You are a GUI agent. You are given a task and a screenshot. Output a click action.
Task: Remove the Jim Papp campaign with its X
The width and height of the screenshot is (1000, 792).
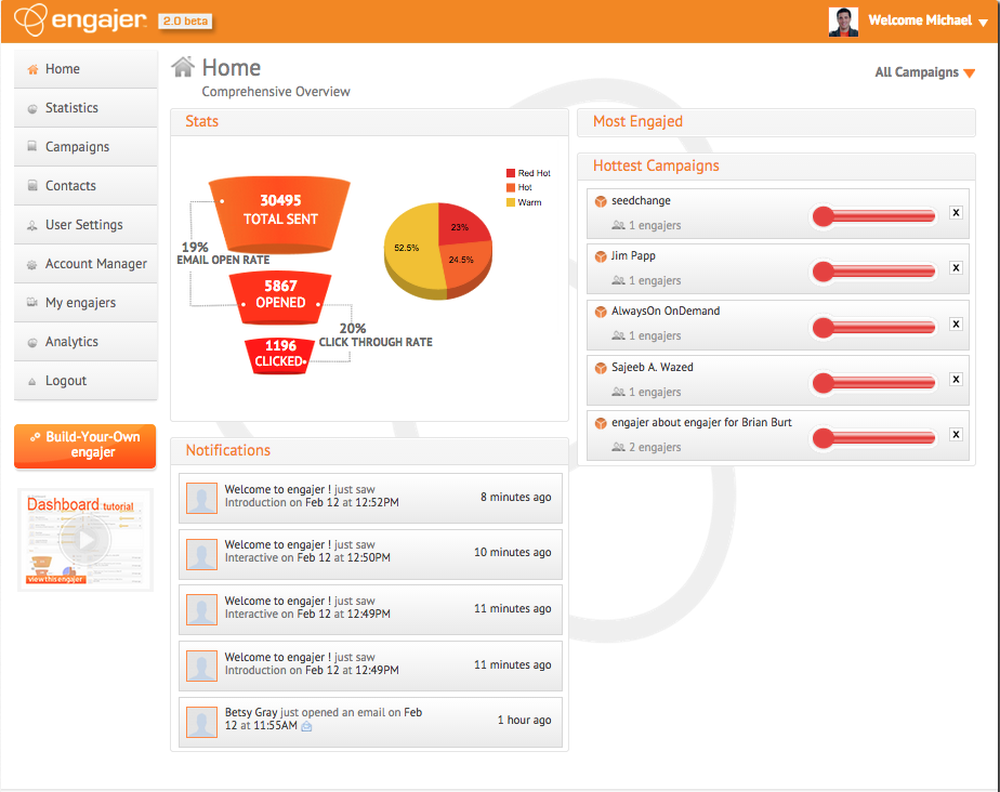[x=956, y=268]
